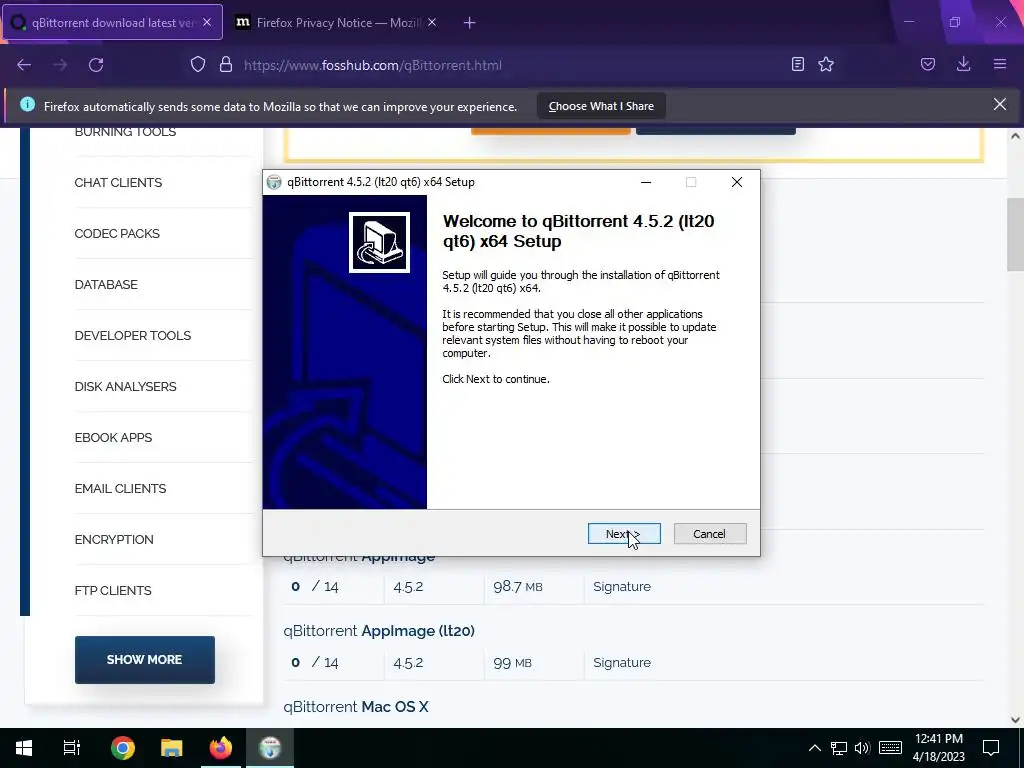Close the qBittorrent download tab
Image resolution: width=1024 pixels, height=768 pixels.
pyautogui.click(x=207, y=22)
